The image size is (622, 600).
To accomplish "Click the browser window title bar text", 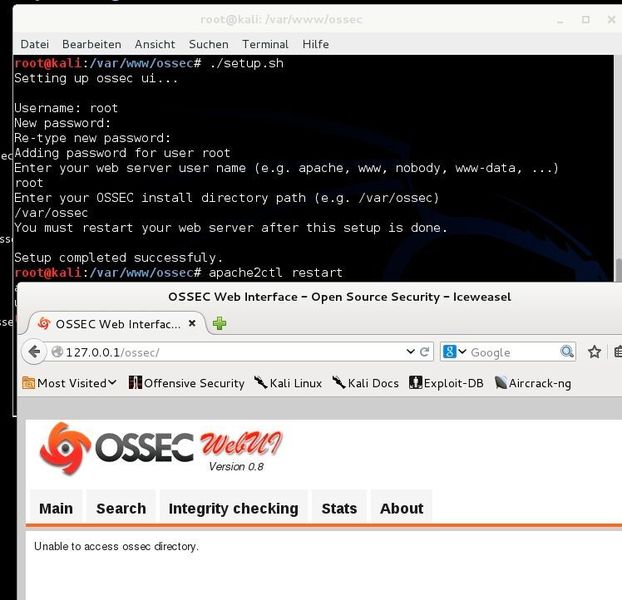I will pos(340,297).
